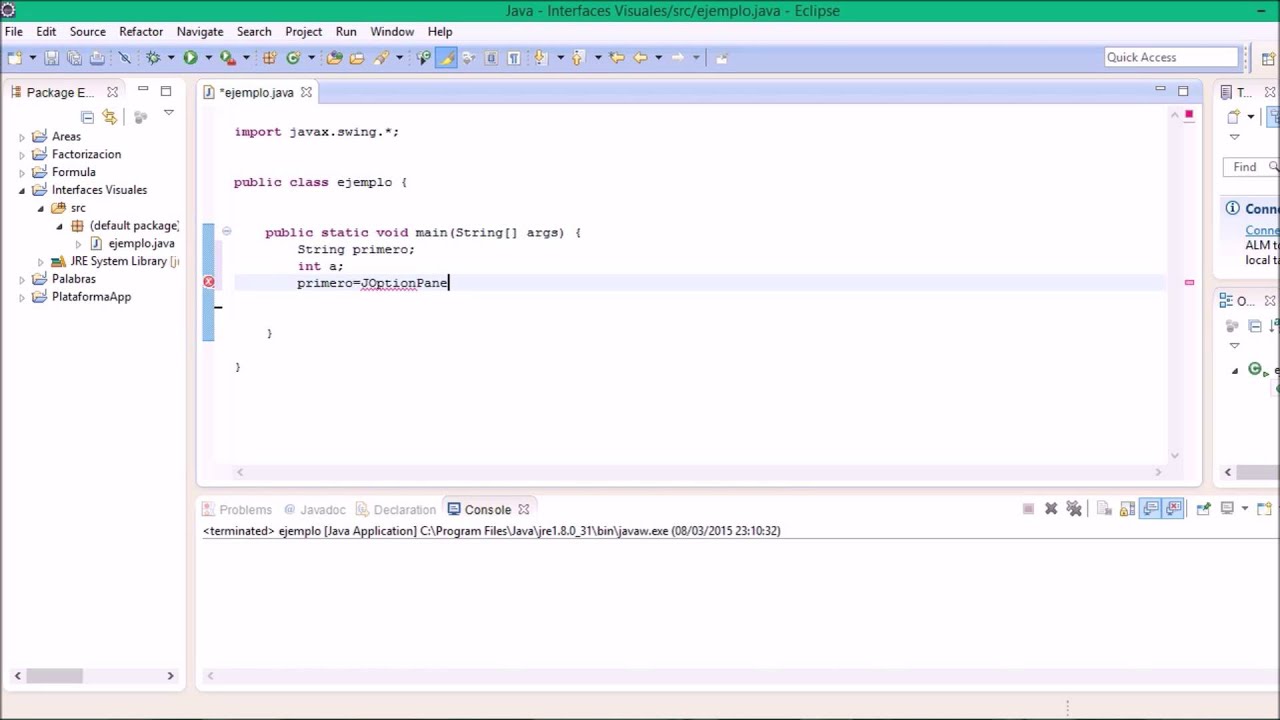The image size is (1280, 720).
Task: Click the Search flashlight toolbar icon
Action: tap(381, 58)
